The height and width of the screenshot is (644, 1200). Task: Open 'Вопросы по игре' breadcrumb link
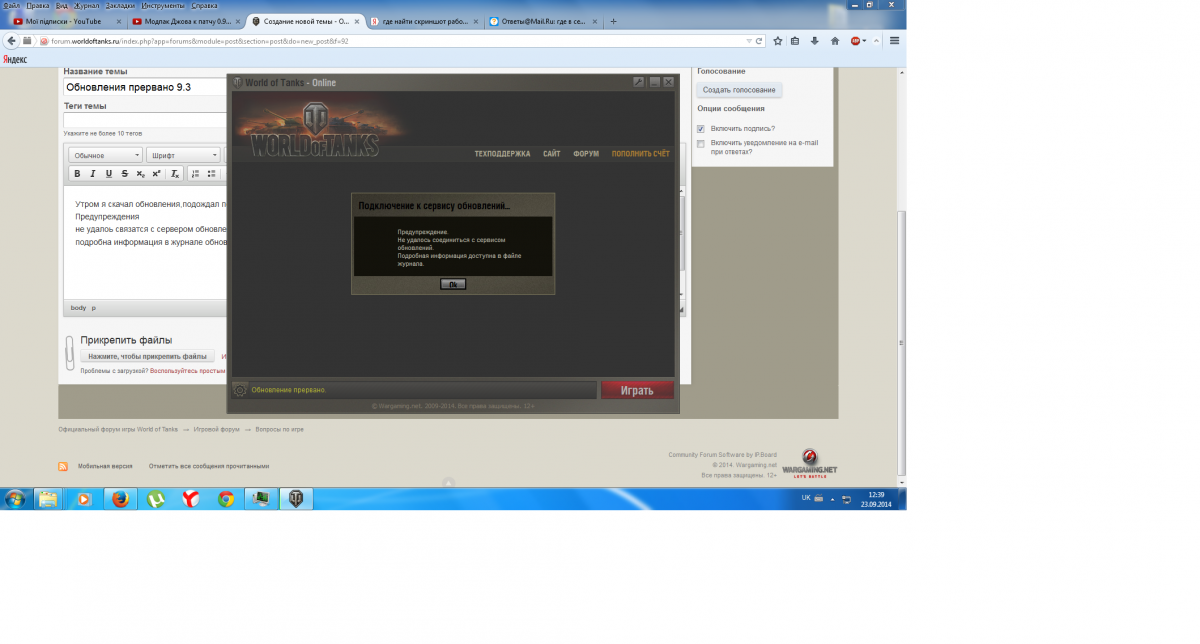[279, 429]
